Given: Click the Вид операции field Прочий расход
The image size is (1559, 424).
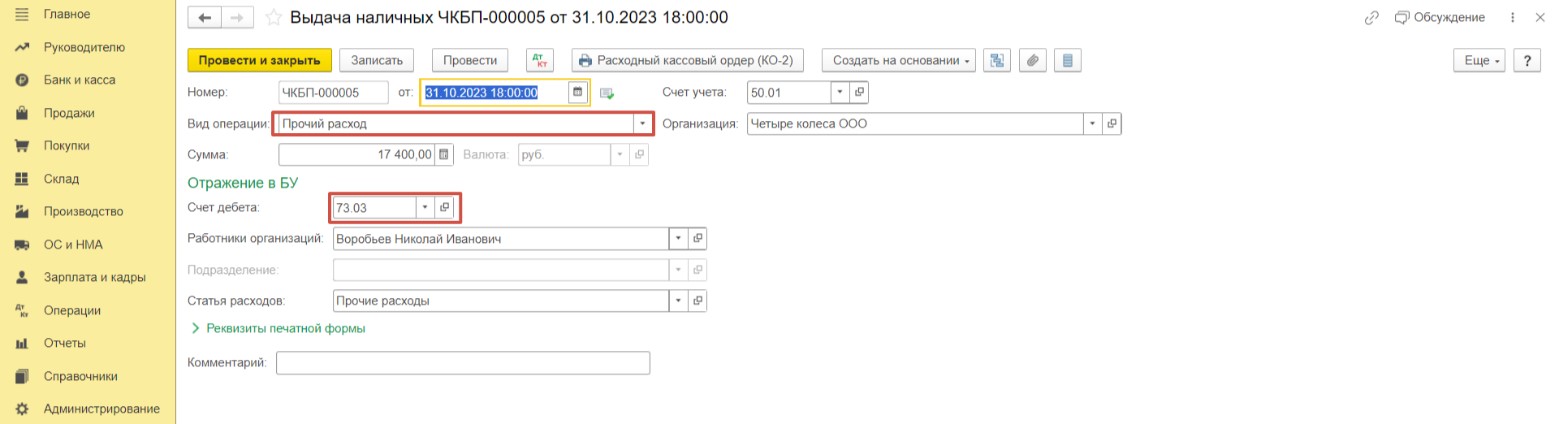Looking at the screenshot, I should [454, 124].
